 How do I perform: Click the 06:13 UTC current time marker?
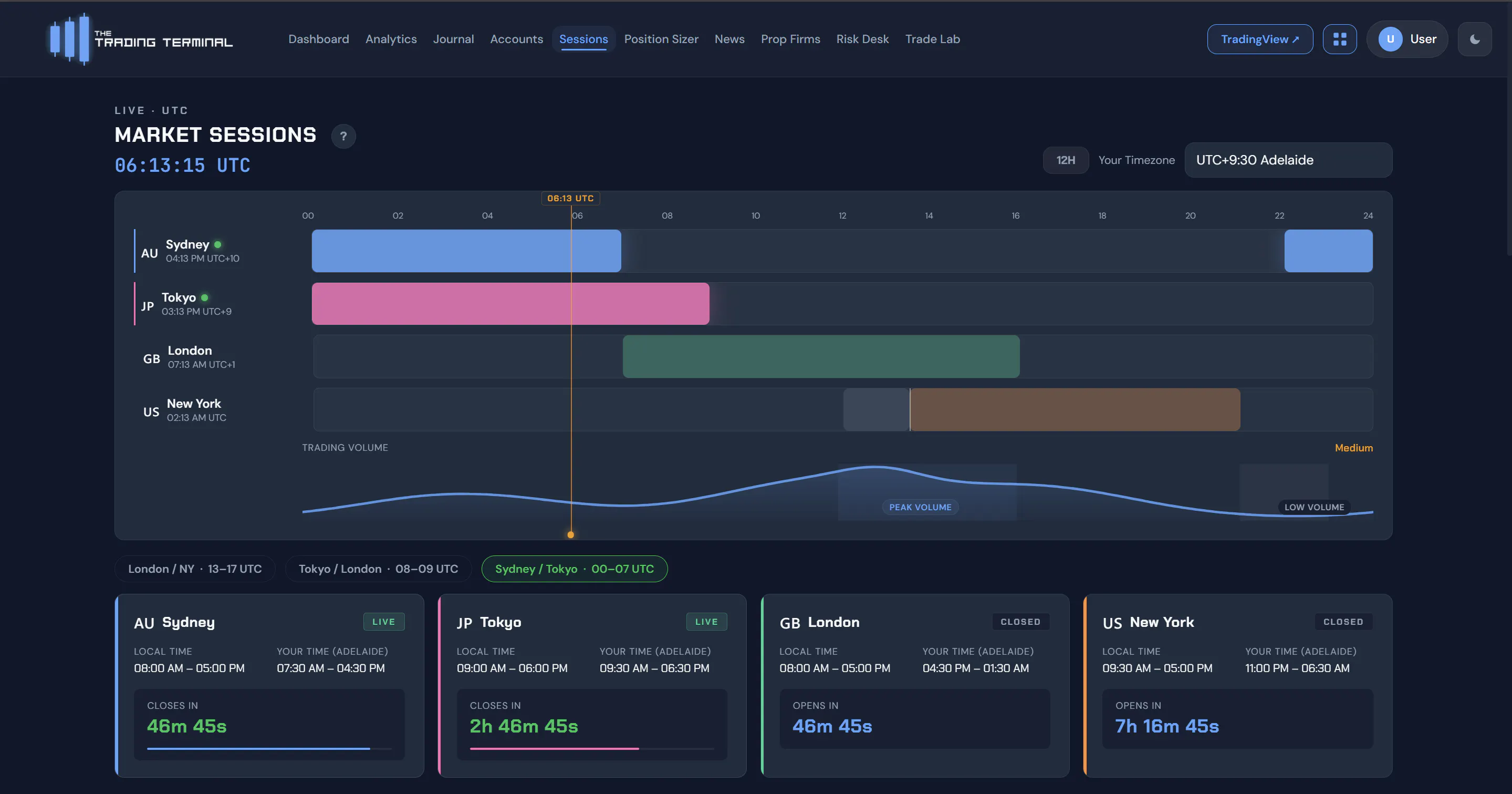click(570, 199)
